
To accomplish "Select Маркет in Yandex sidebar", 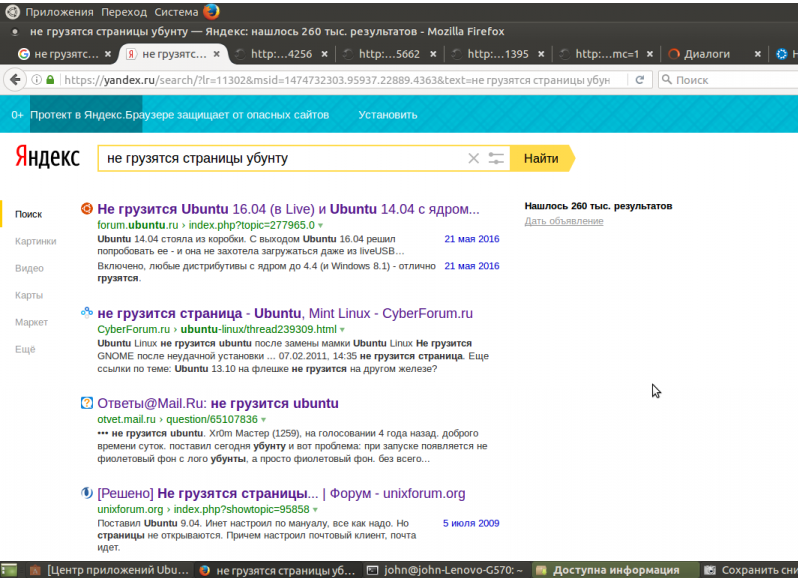I will click(x=32, y=322).
